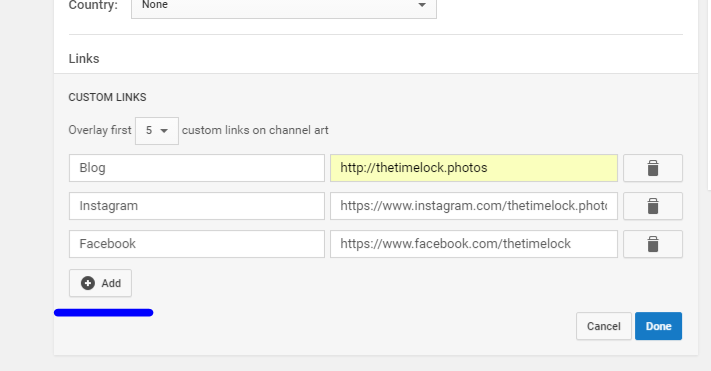
Task: Select the CUSTOM LINKS label
Action: point(107,97)
